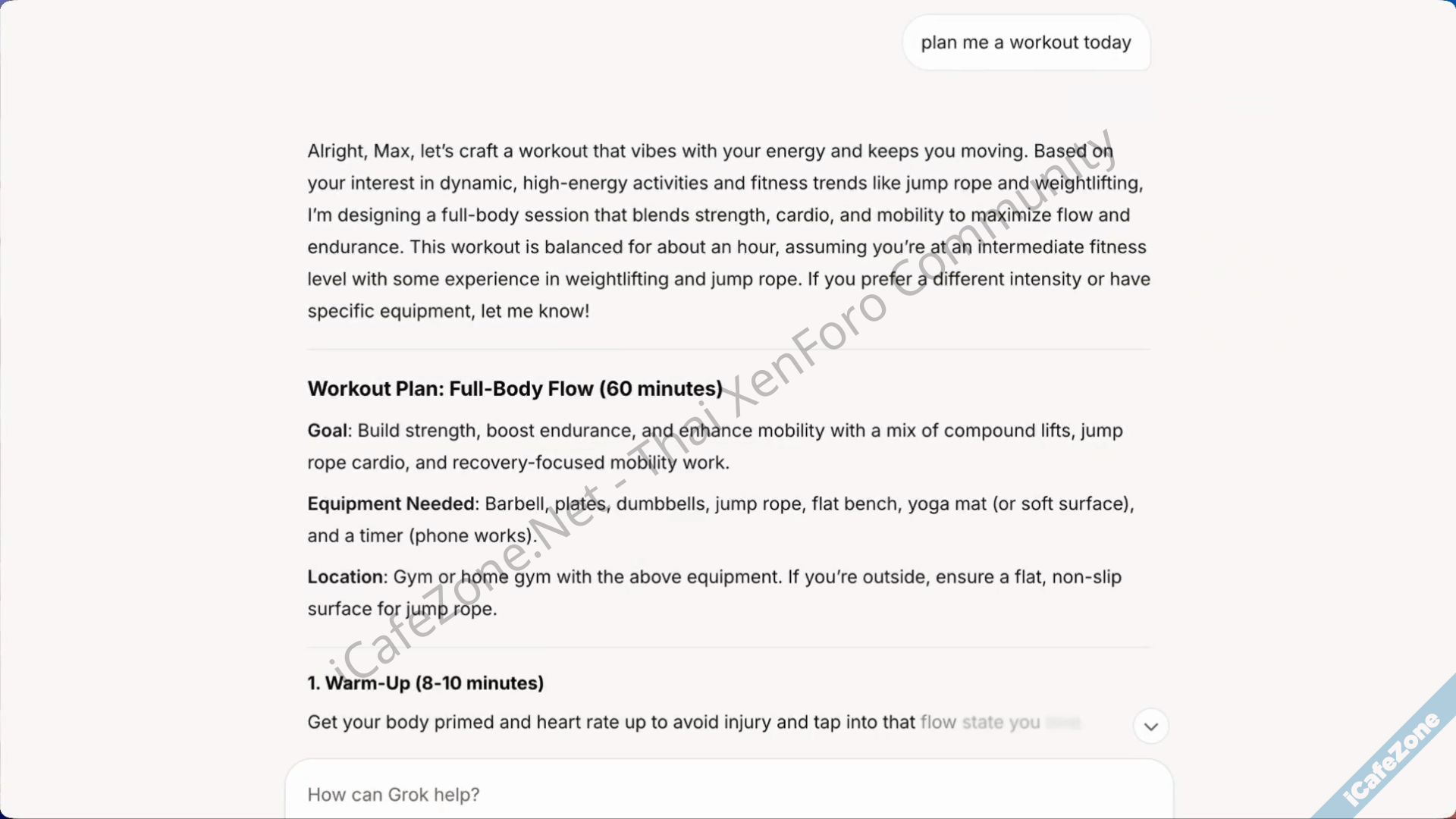Click the bold "Location" label

(x=344, y=577)
